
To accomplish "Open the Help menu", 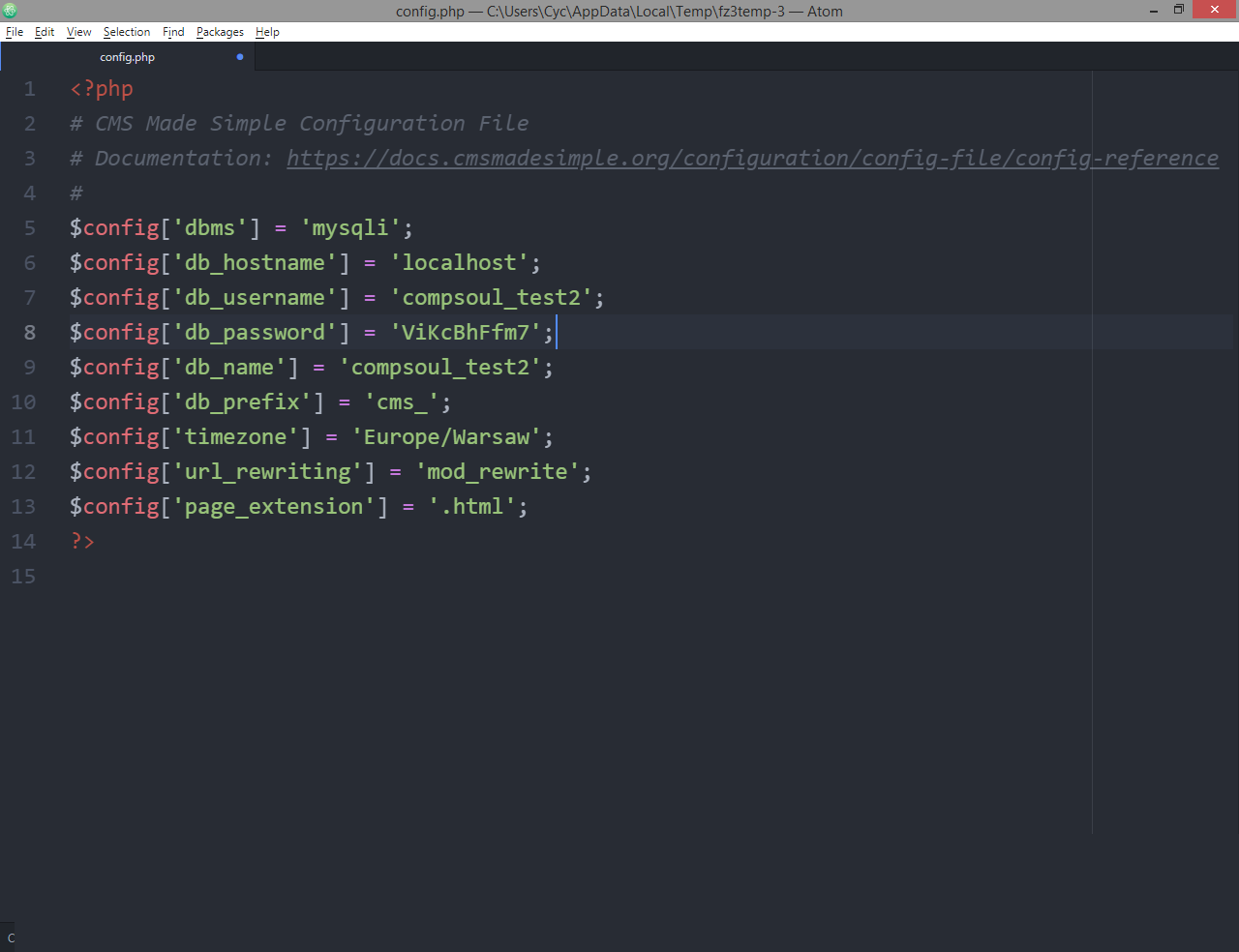I will pyautogui.click(x=266, y=32).
